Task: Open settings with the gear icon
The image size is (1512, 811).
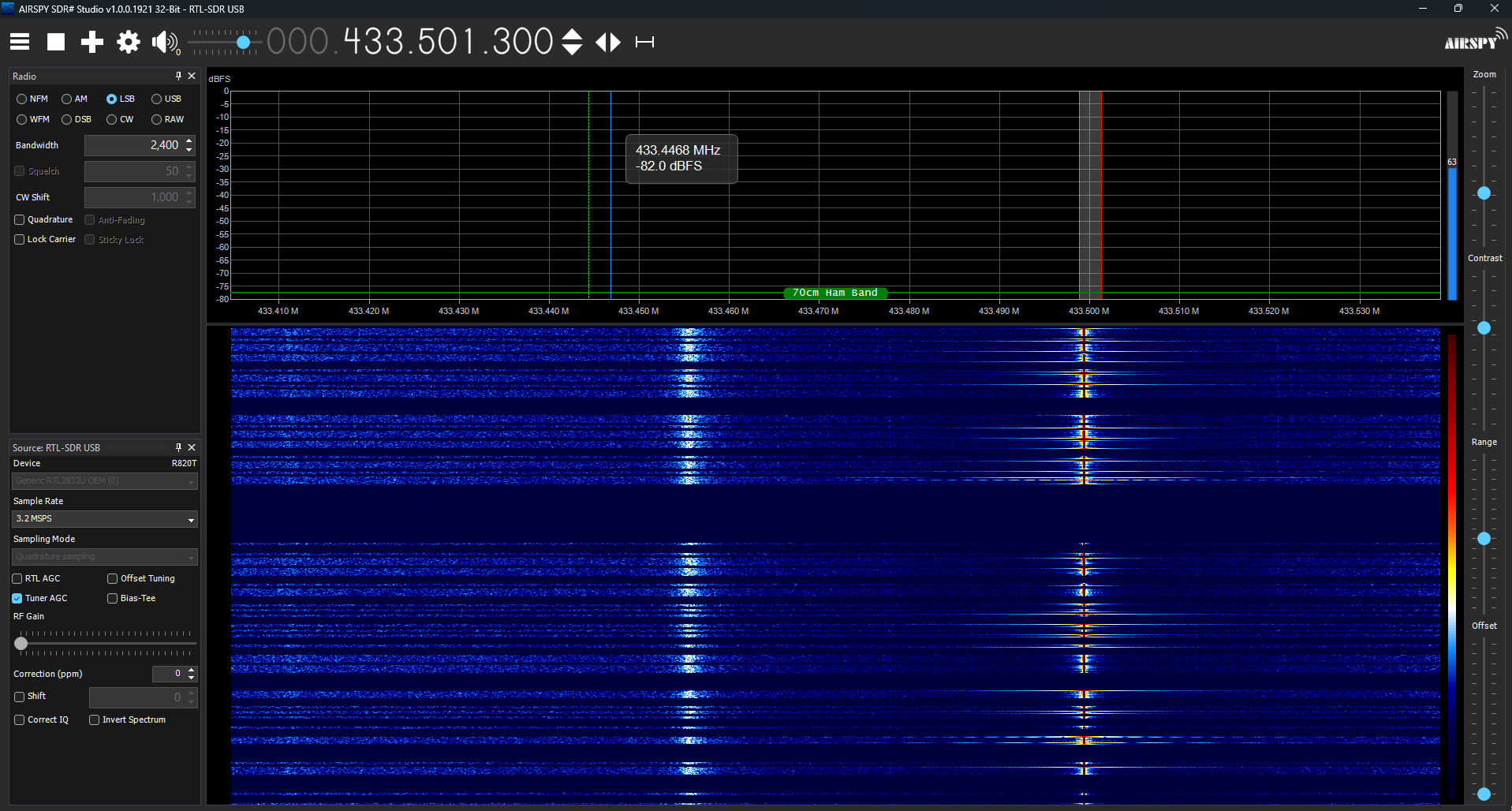Action: point(129,42)
